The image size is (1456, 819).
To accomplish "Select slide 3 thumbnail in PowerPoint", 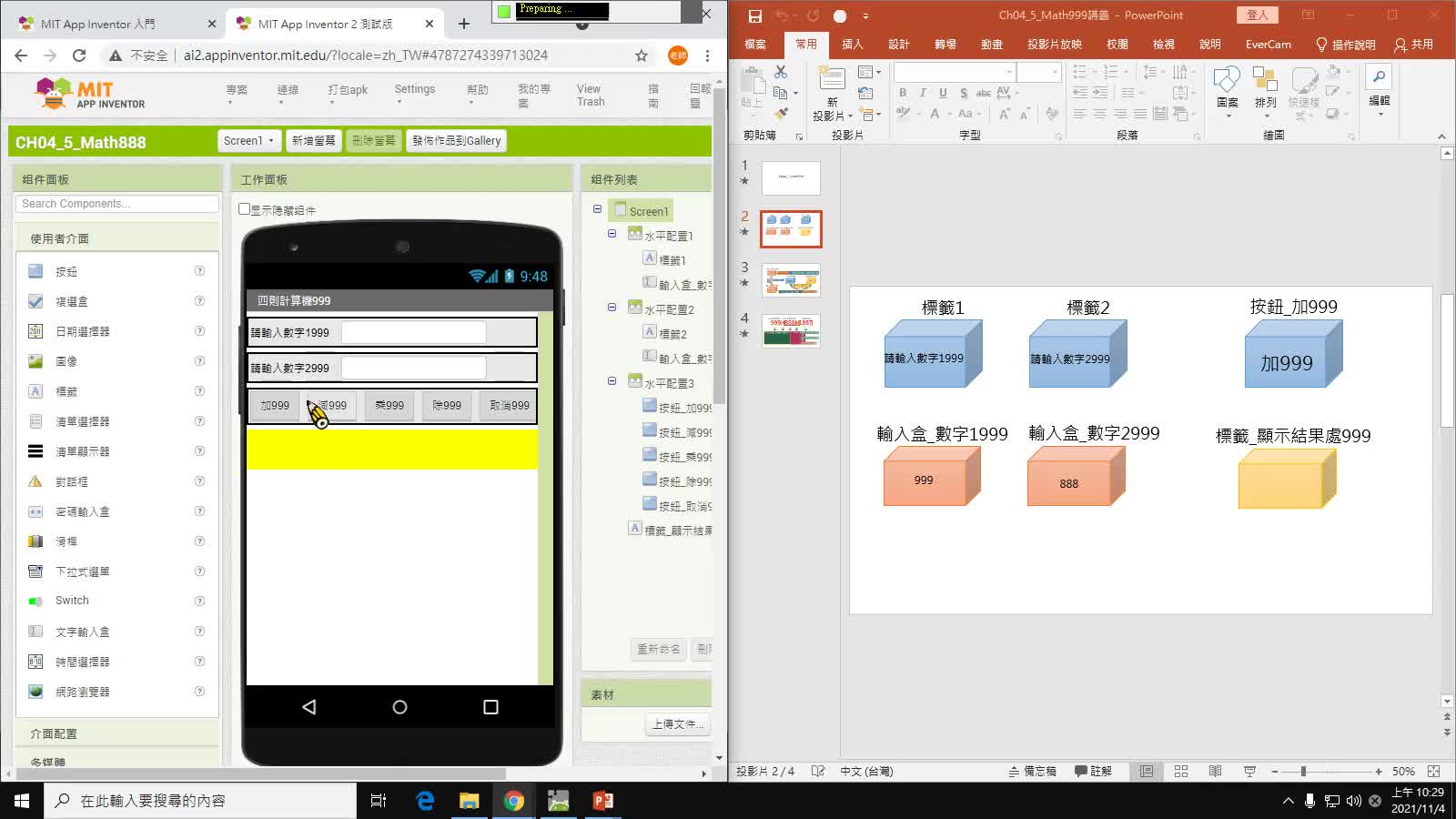I will pyautogui.click(x=791, y=280).
